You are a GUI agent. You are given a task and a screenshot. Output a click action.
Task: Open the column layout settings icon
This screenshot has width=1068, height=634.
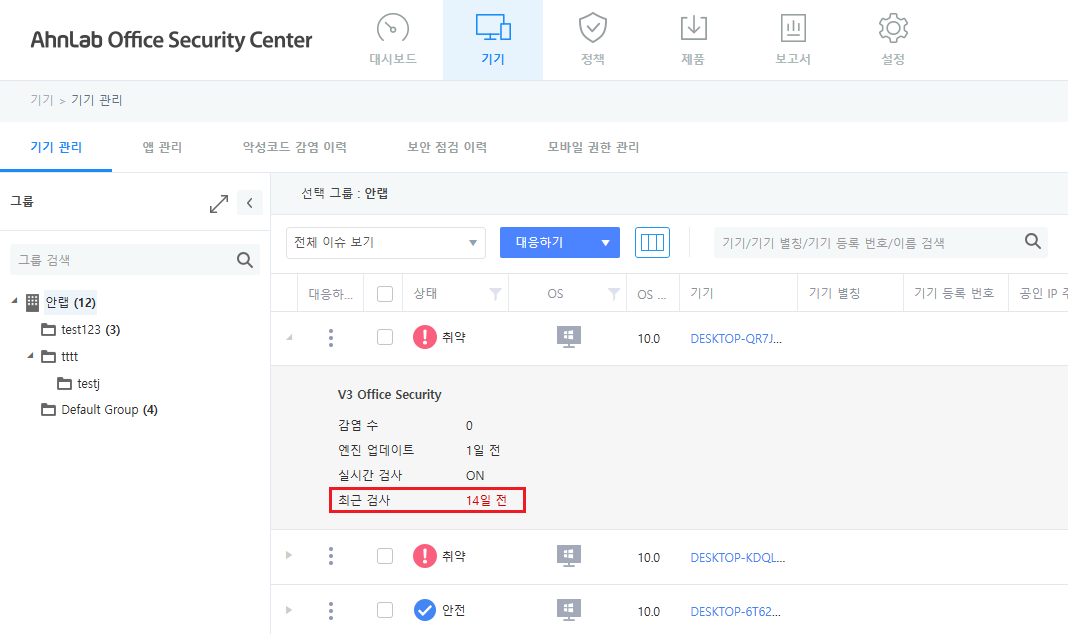pos(652,242)
